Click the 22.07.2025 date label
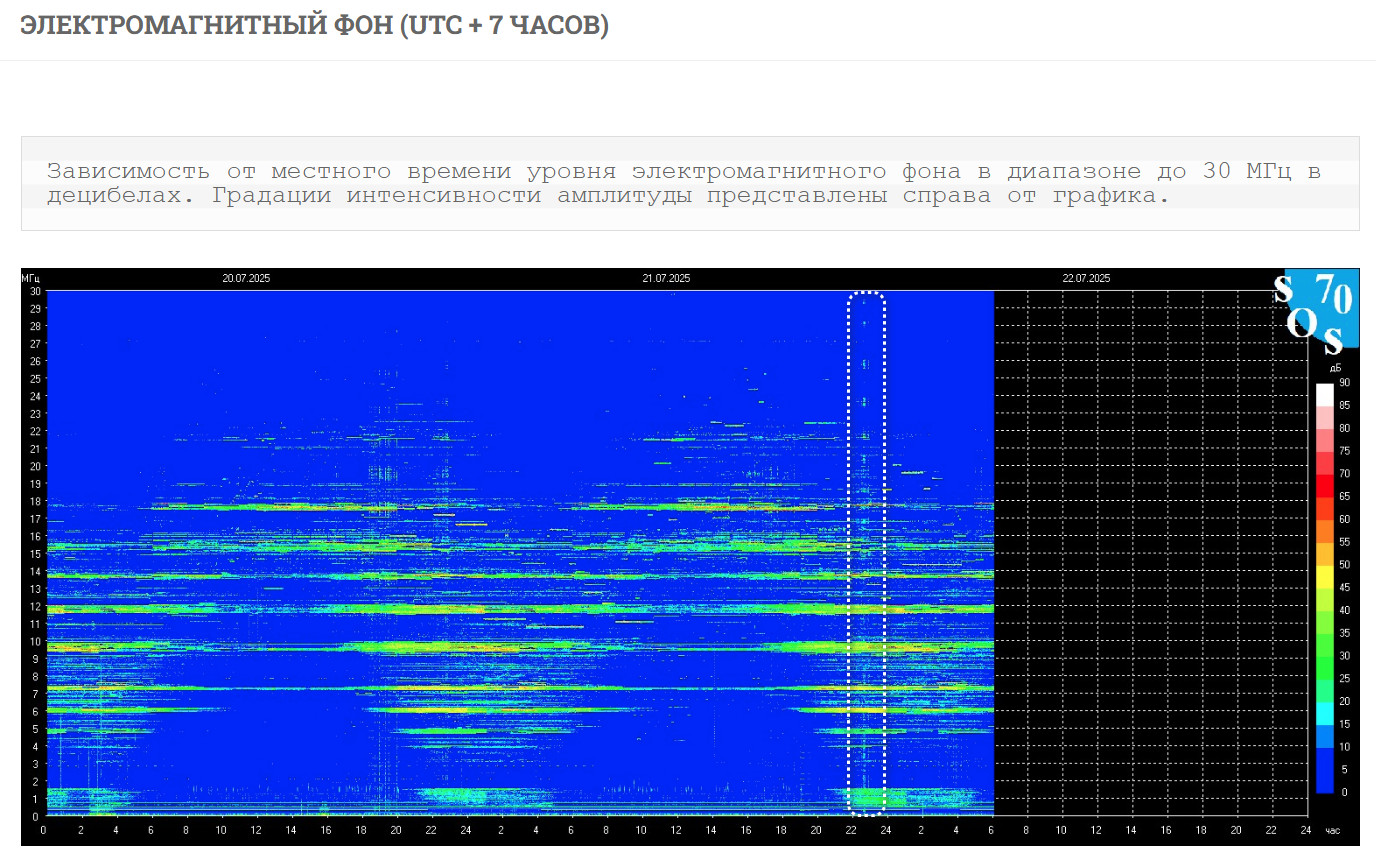 [1086, 278]
